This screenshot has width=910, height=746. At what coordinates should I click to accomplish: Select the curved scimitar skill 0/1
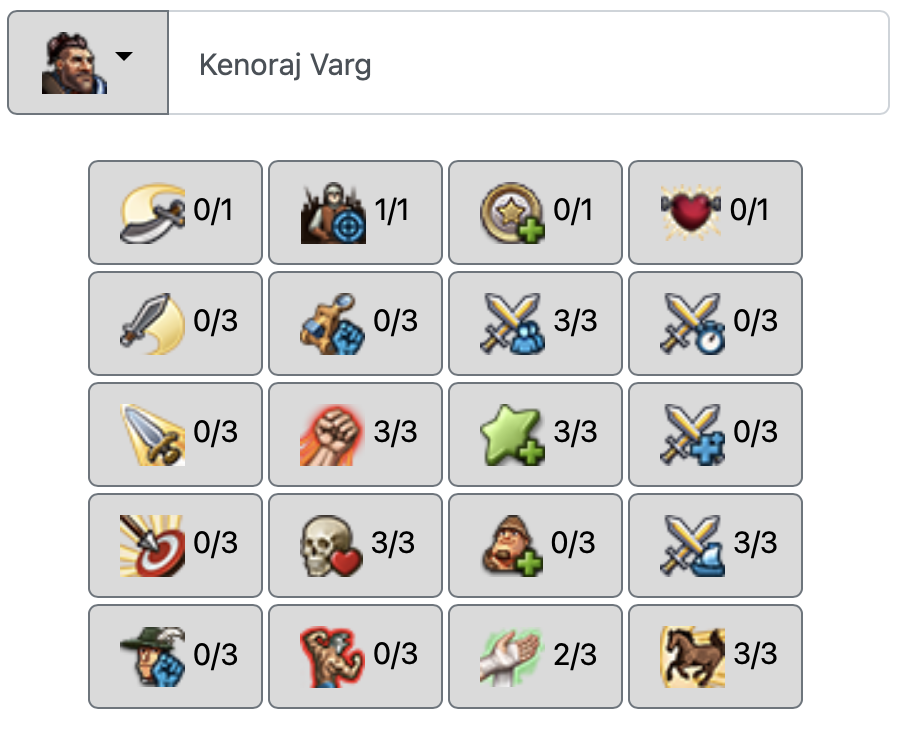(176, 211)
